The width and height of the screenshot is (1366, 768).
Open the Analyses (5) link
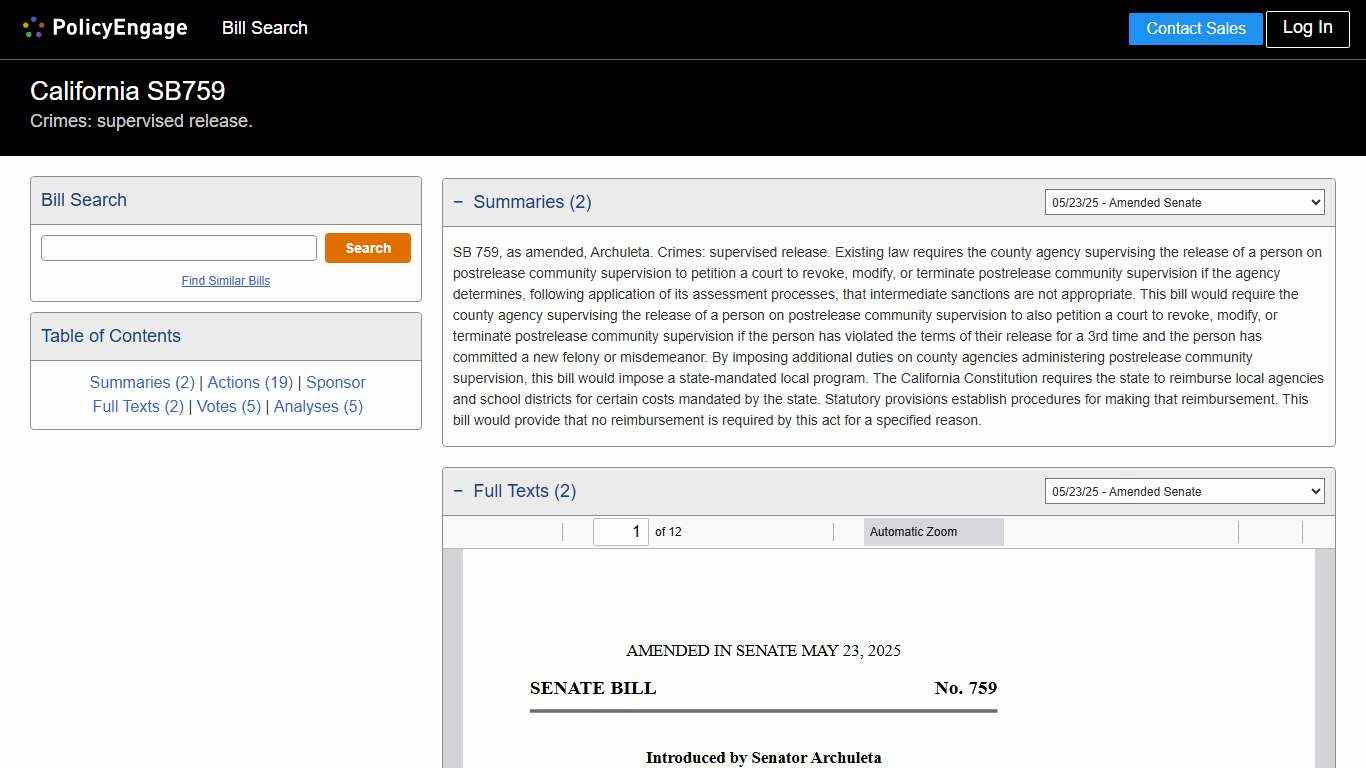318,406
